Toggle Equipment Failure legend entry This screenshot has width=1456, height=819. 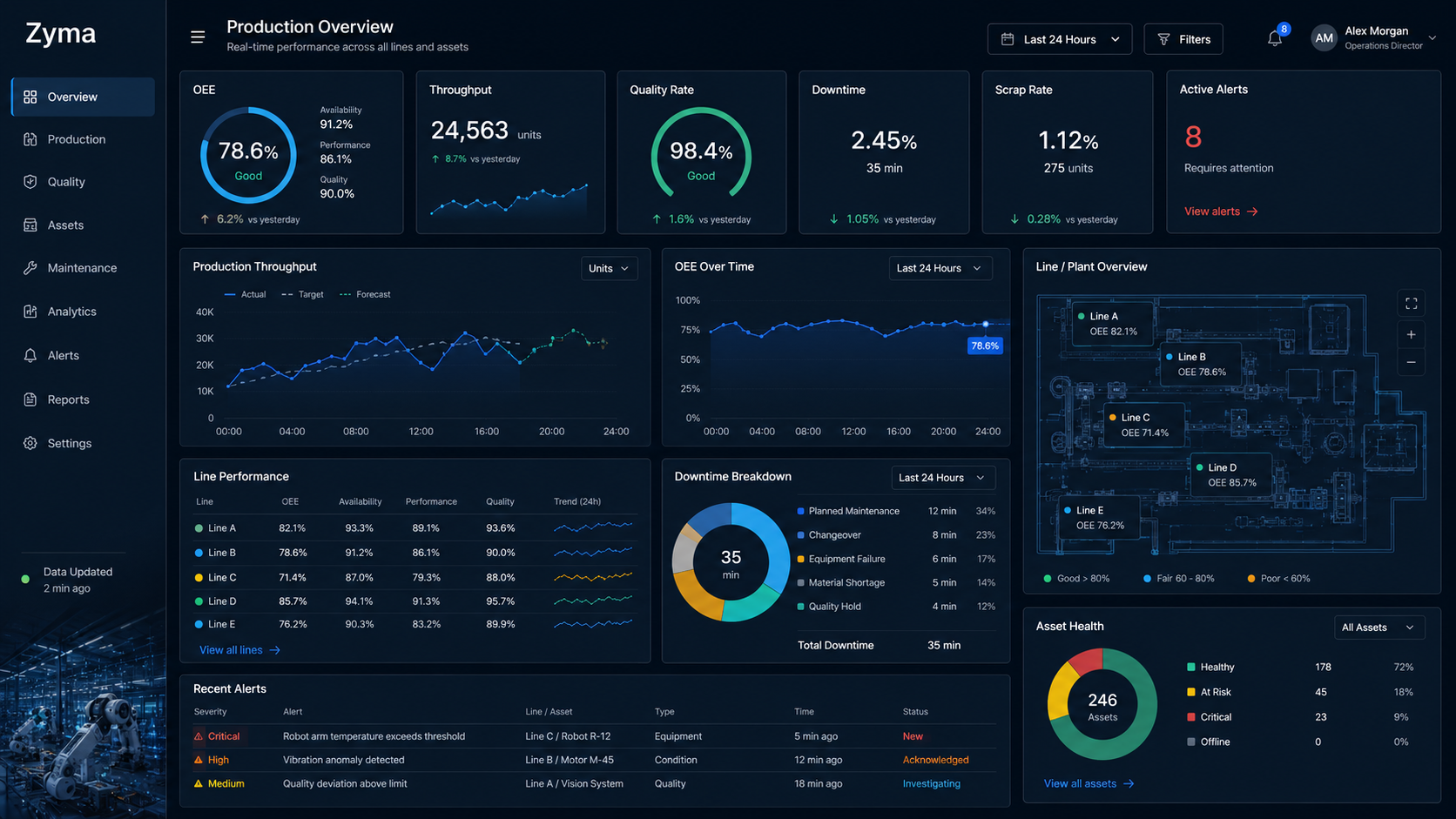pos(841,559)
